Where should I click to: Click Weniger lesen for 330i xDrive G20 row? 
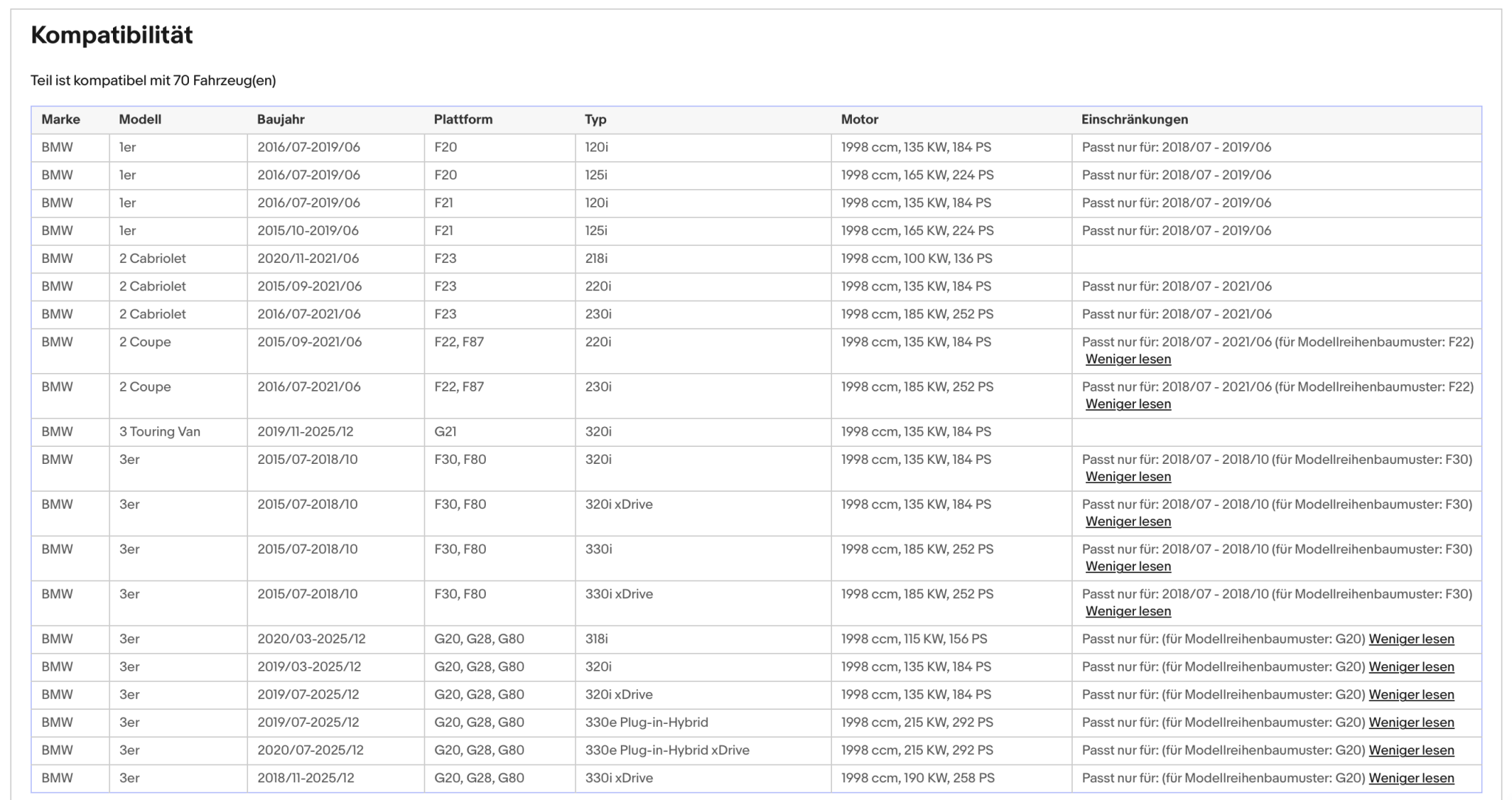click(1411, 778)
